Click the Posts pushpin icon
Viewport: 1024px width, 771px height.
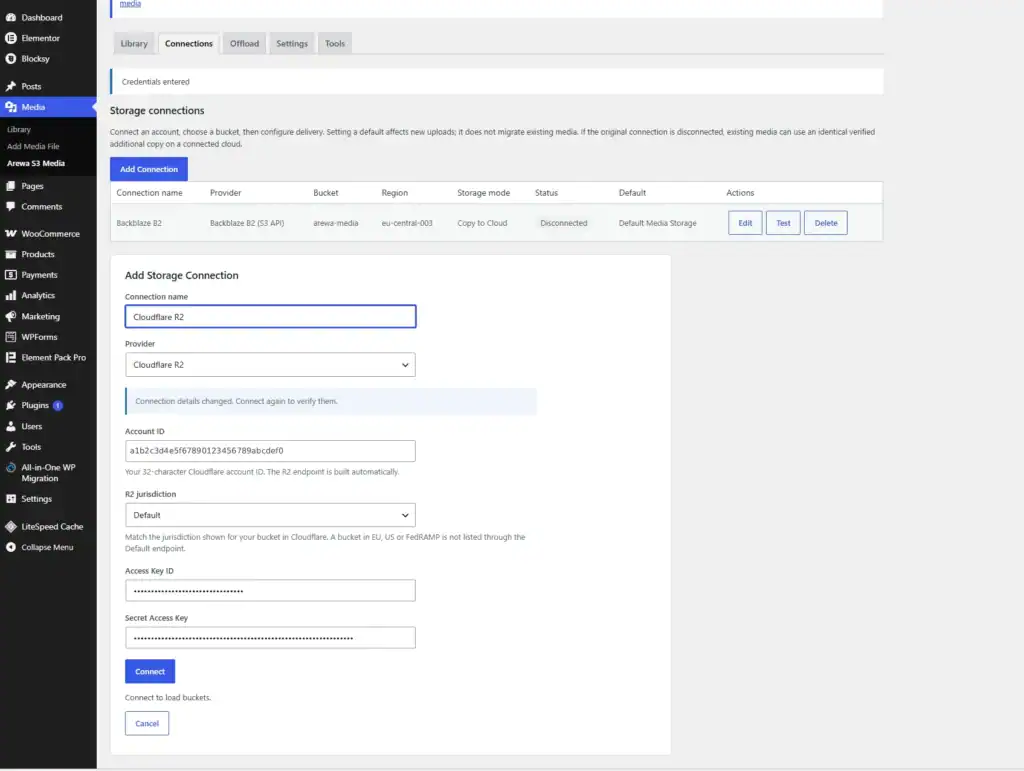tap(10, 86)
